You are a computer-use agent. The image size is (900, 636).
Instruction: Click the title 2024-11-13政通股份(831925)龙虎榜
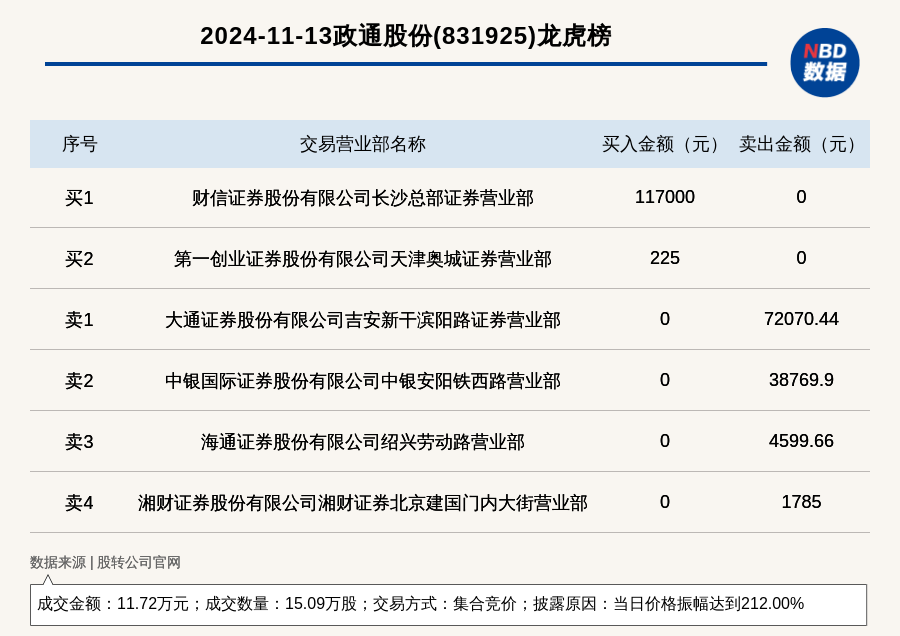point(406,36)
